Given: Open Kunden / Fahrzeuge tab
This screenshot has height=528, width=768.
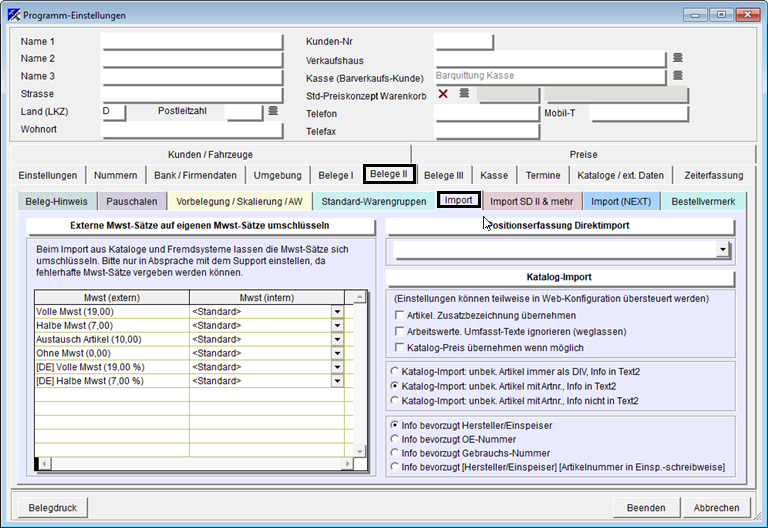Looking at the screenshot, I should 210,154.
